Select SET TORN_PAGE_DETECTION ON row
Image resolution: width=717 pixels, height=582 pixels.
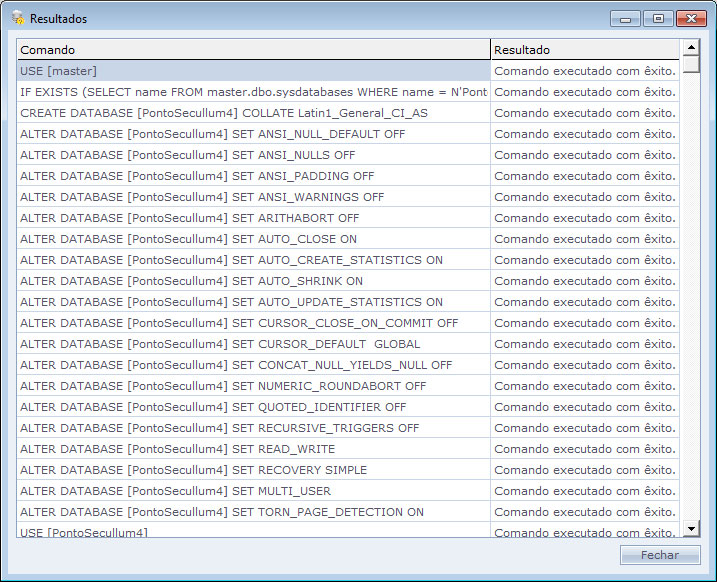(x=253, y=512)
